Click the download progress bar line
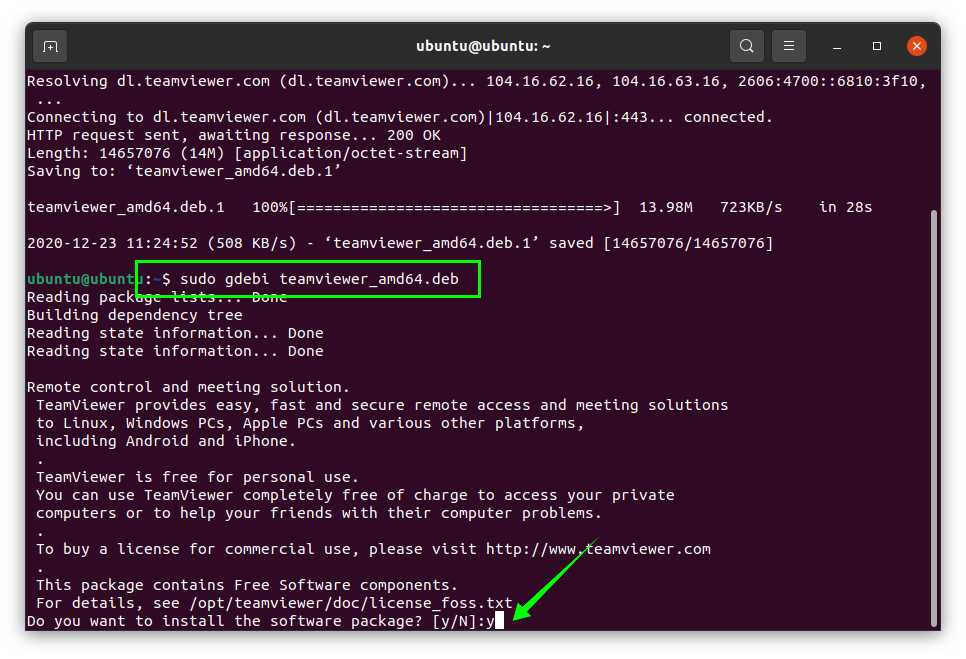This screenshot has height=659, width=966. (x=449, y=208)
